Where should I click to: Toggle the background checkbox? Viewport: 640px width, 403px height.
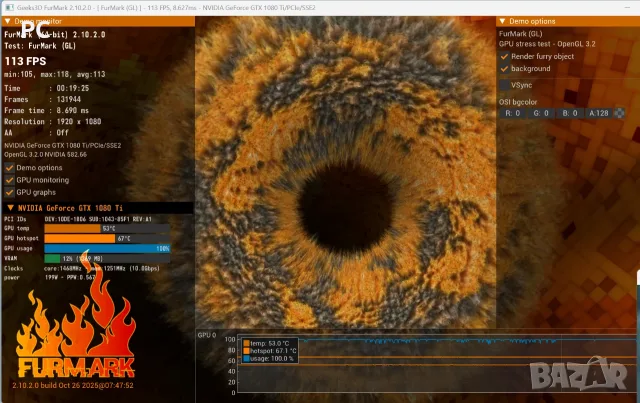504,69
